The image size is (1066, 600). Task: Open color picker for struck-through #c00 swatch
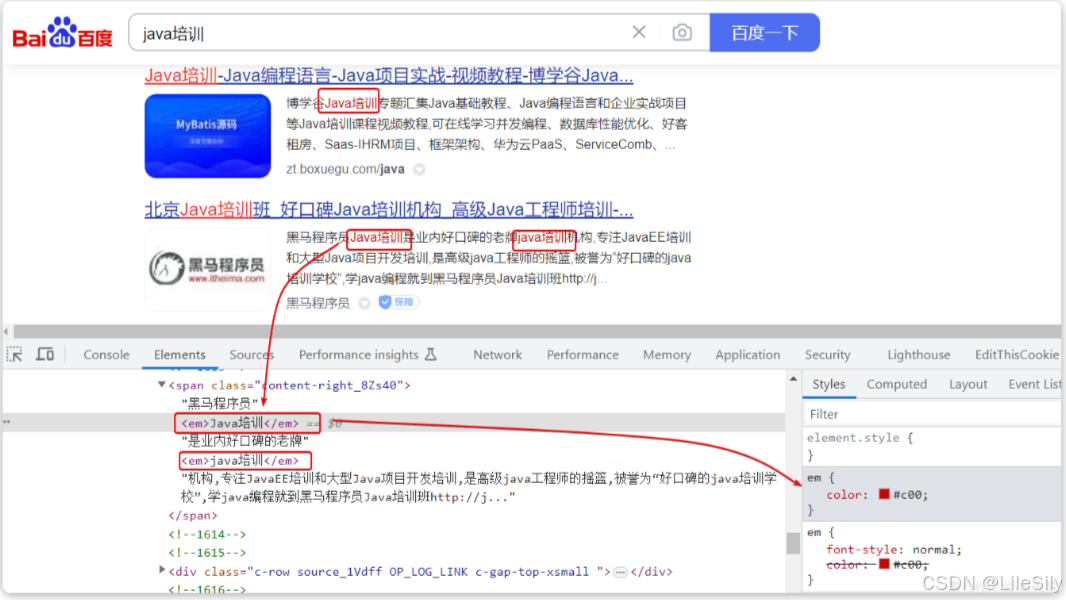[884, 564]
